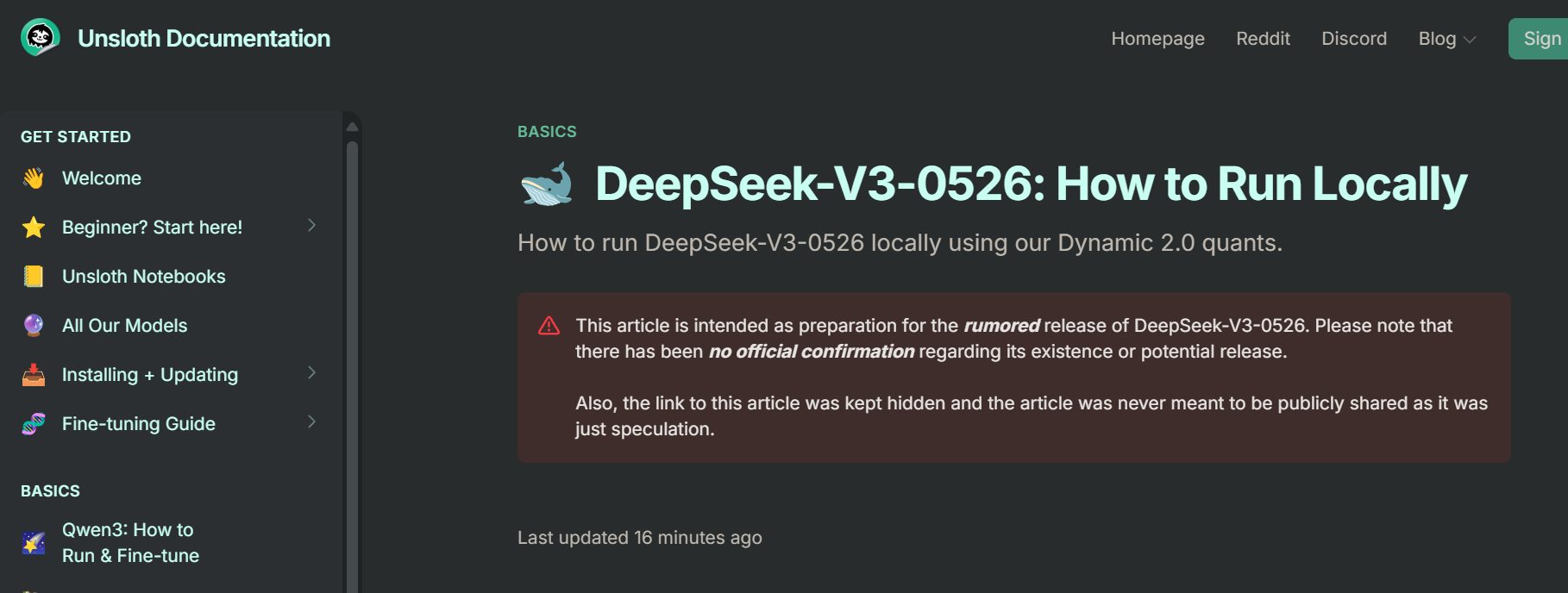This screenshot has height=593, width=1568.
Task: Expand the Fine-tuning Guide chevron
Action: (x=311, y=422)
